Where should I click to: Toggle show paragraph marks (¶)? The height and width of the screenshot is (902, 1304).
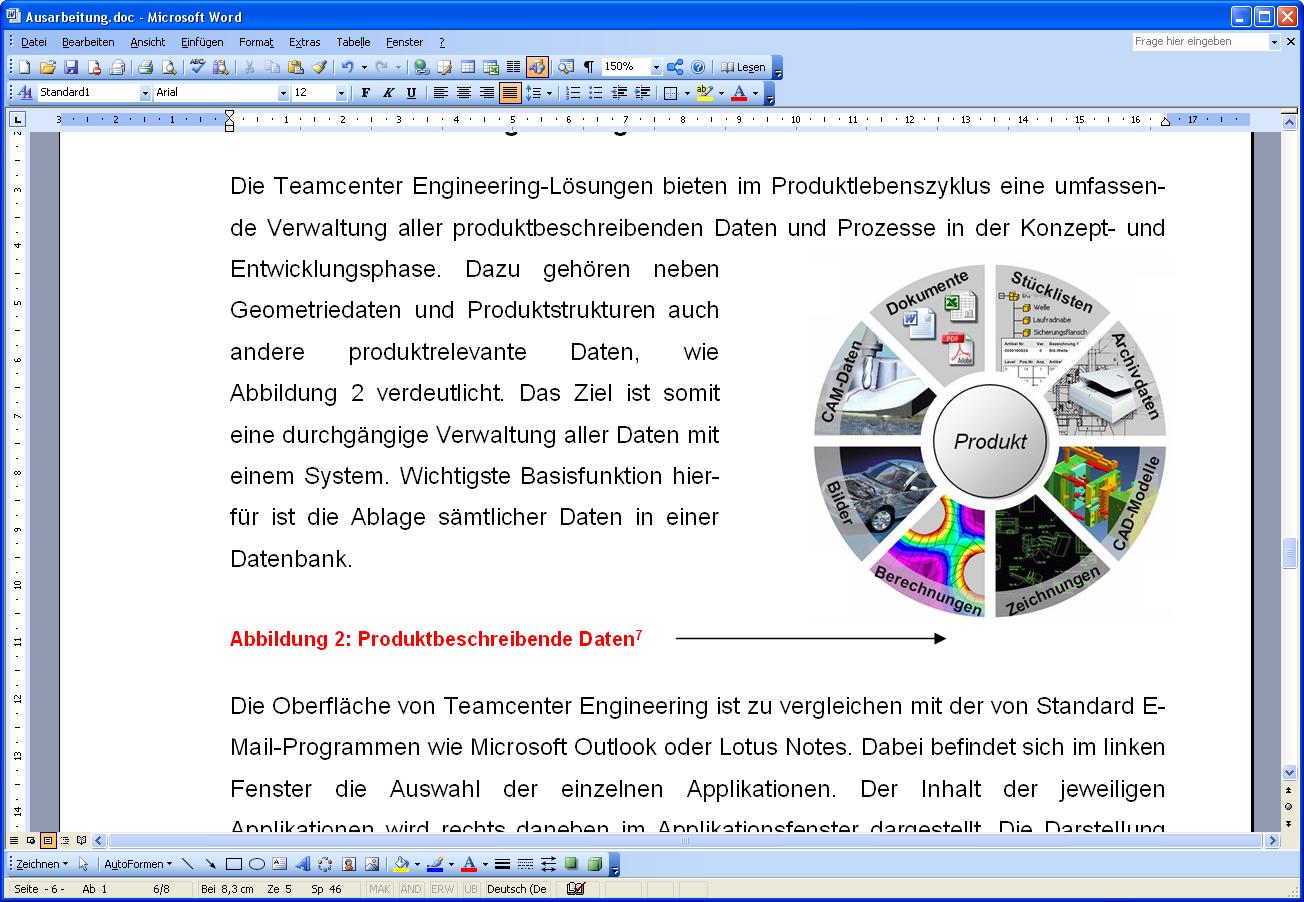tap(589, 67)
